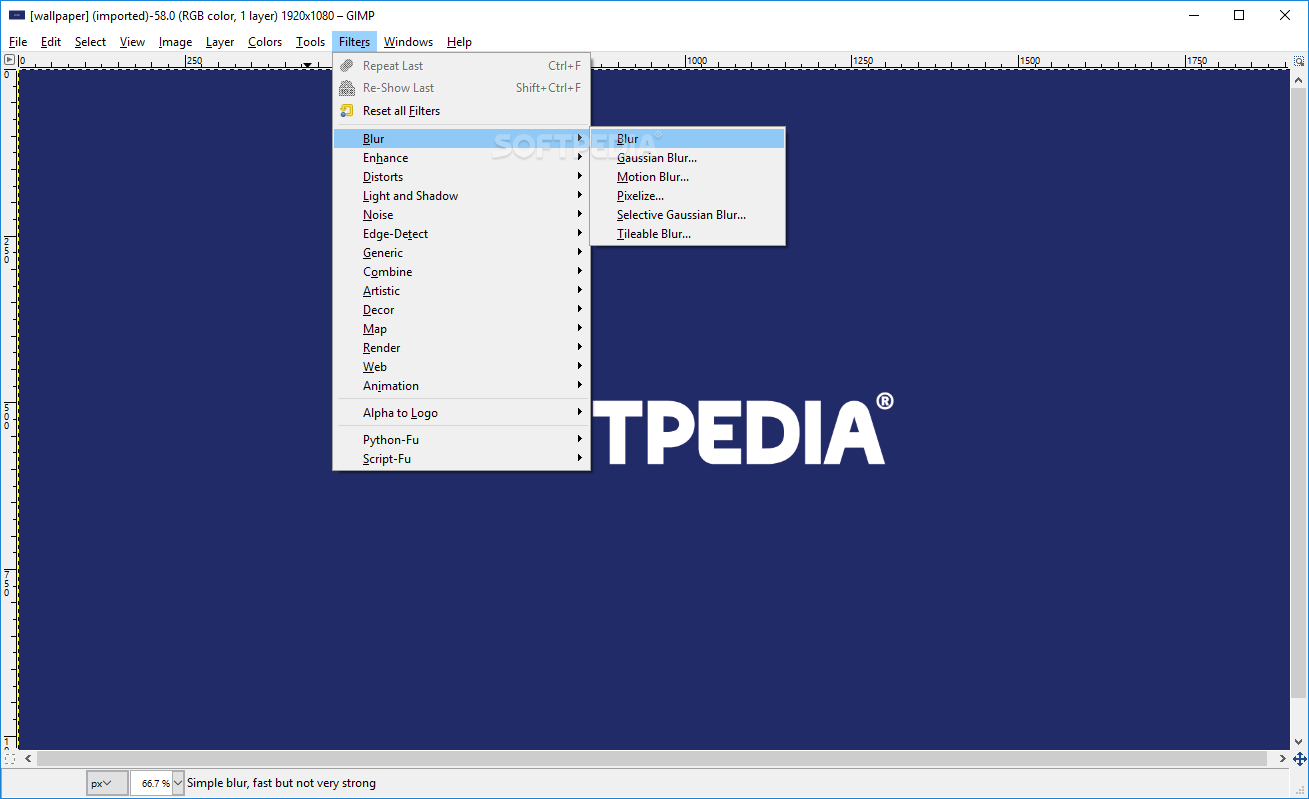Image resolution: width=1309 pixels, height=799 pixels.
Task: Open the px unit dropdown
Action: tap(107, 783)
